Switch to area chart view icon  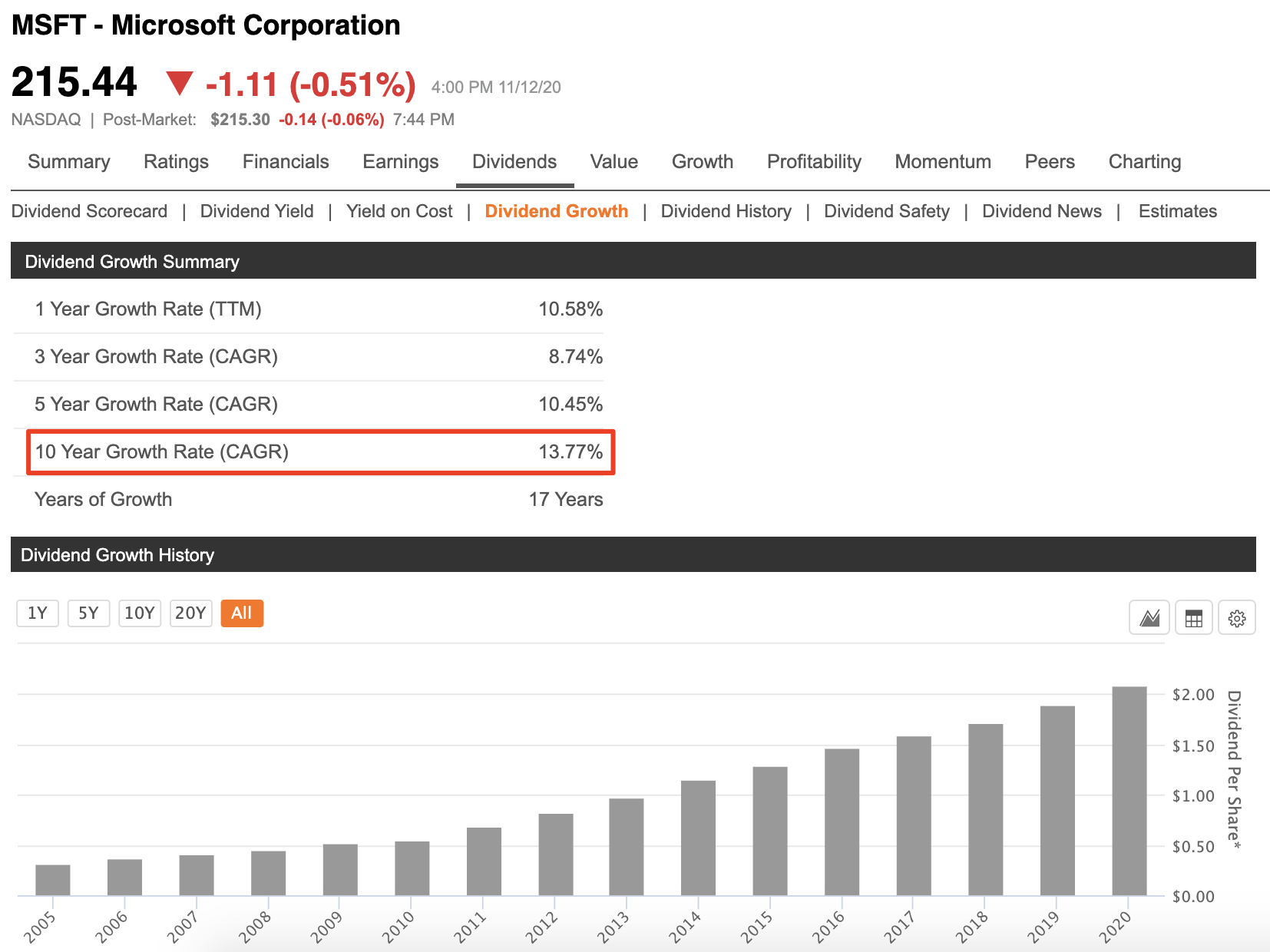click(x=1149, y=617)
